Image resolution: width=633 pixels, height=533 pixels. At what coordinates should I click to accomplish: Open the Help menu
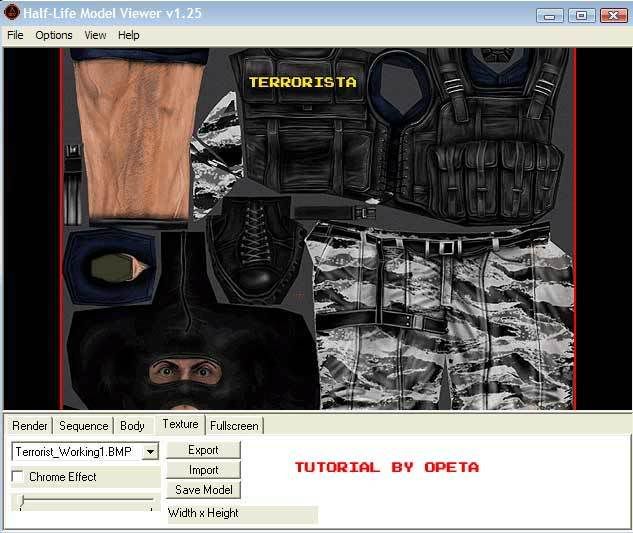pyautogui.click(x=128, y=35)
